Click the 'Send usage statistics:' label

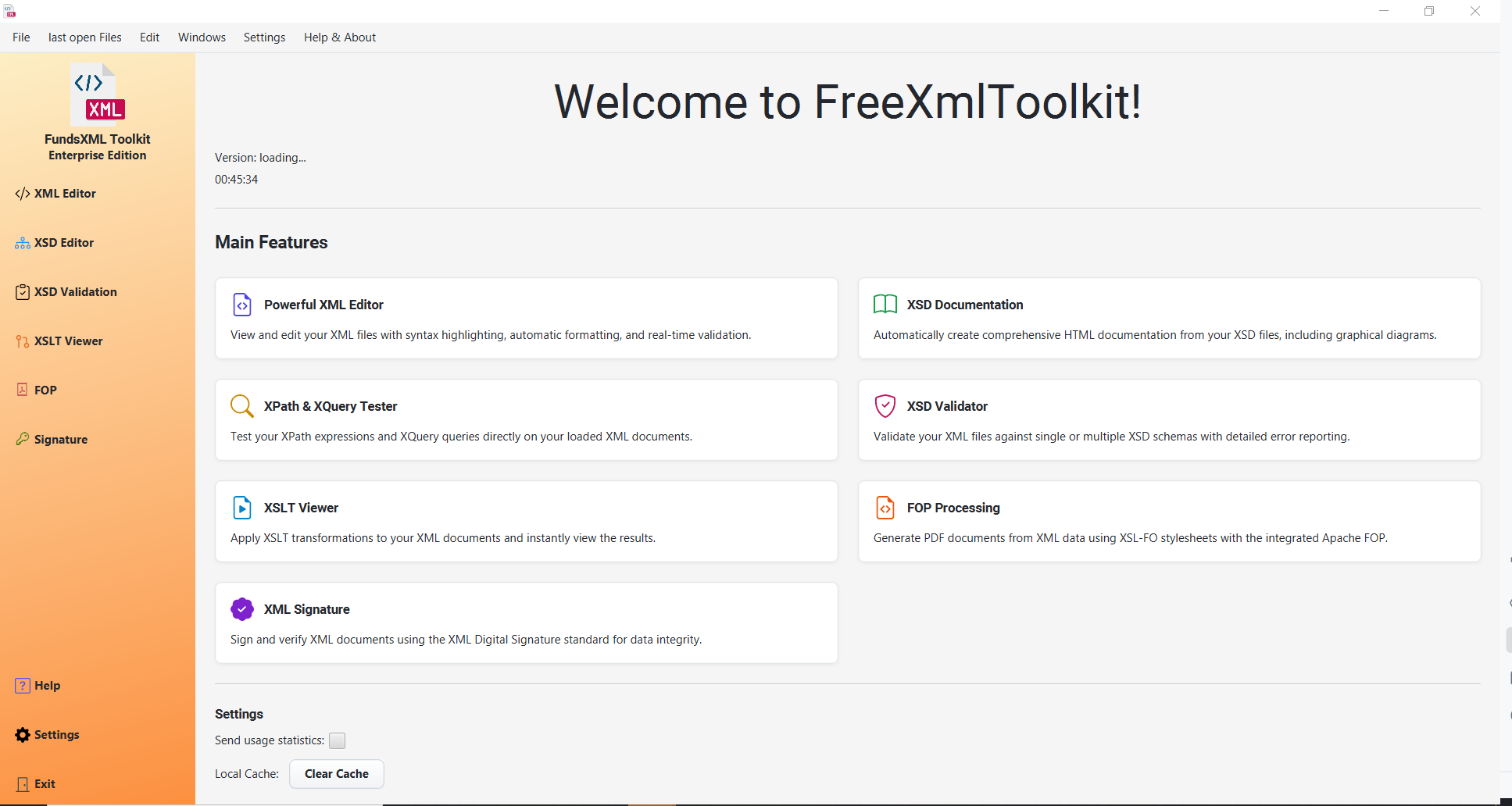point(270,740)
